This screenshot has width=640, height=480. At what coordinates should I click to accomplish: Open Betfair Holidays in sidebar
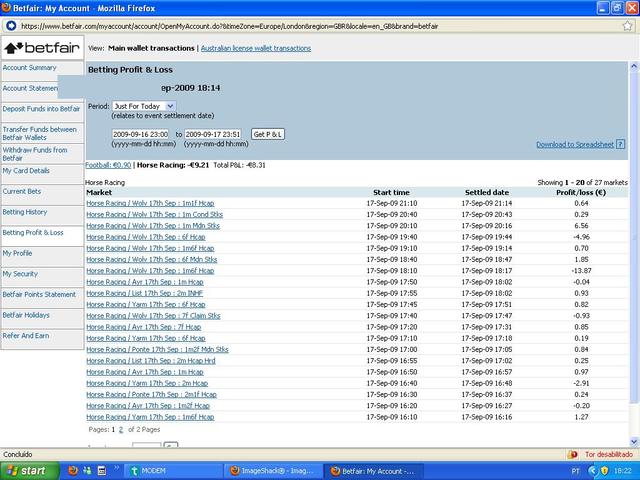(x=26, y=315)
